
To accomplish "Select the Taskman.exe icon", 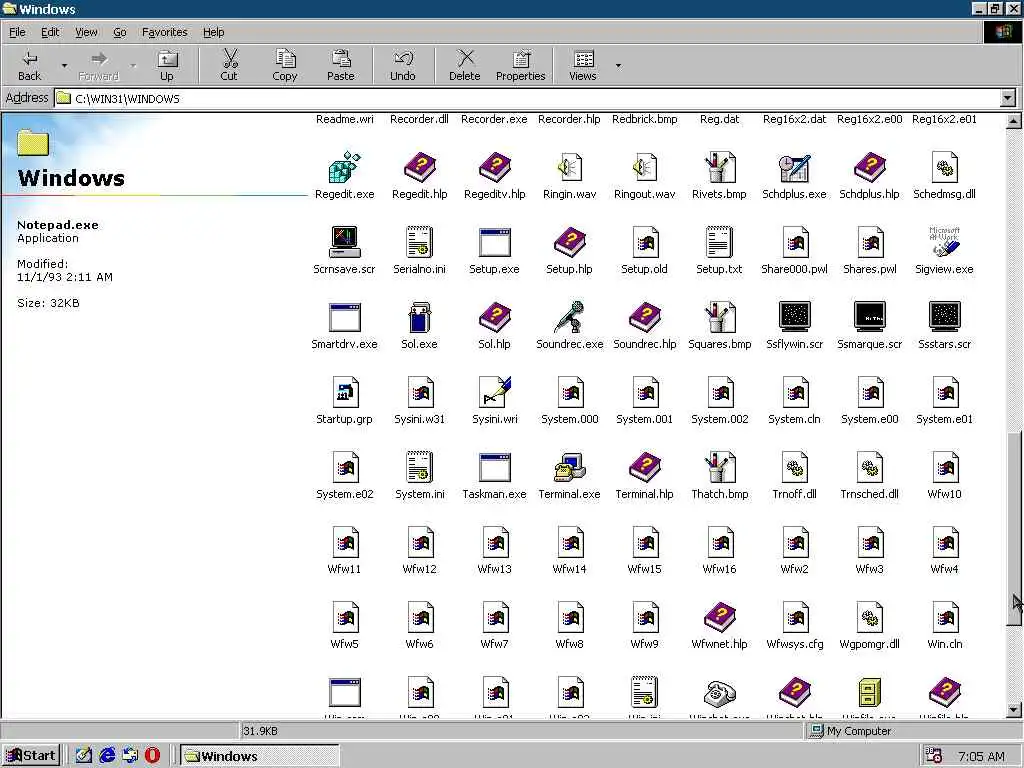I will 494,468.
